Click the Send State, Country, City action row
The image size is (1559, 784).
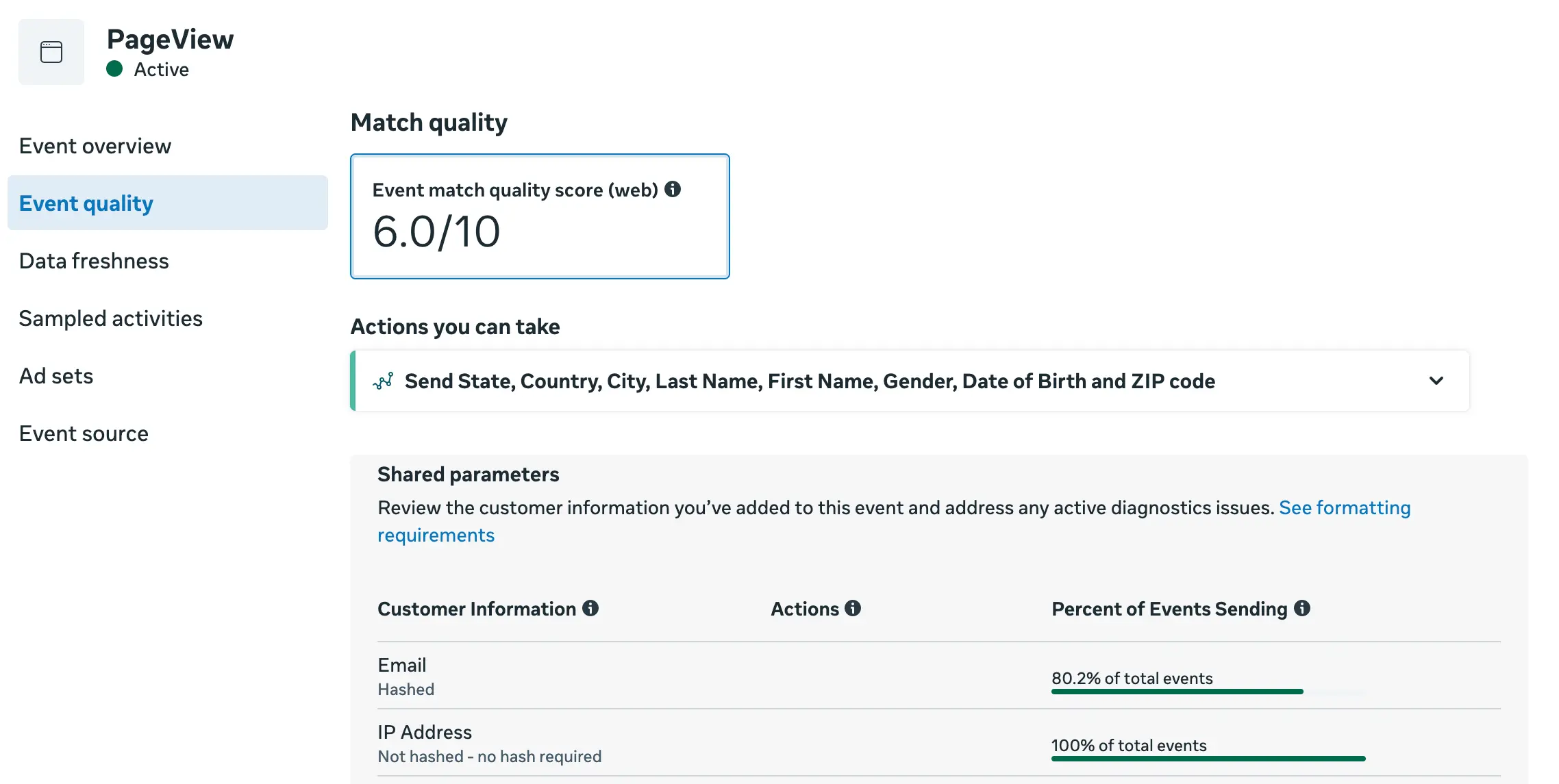(810, 381)
